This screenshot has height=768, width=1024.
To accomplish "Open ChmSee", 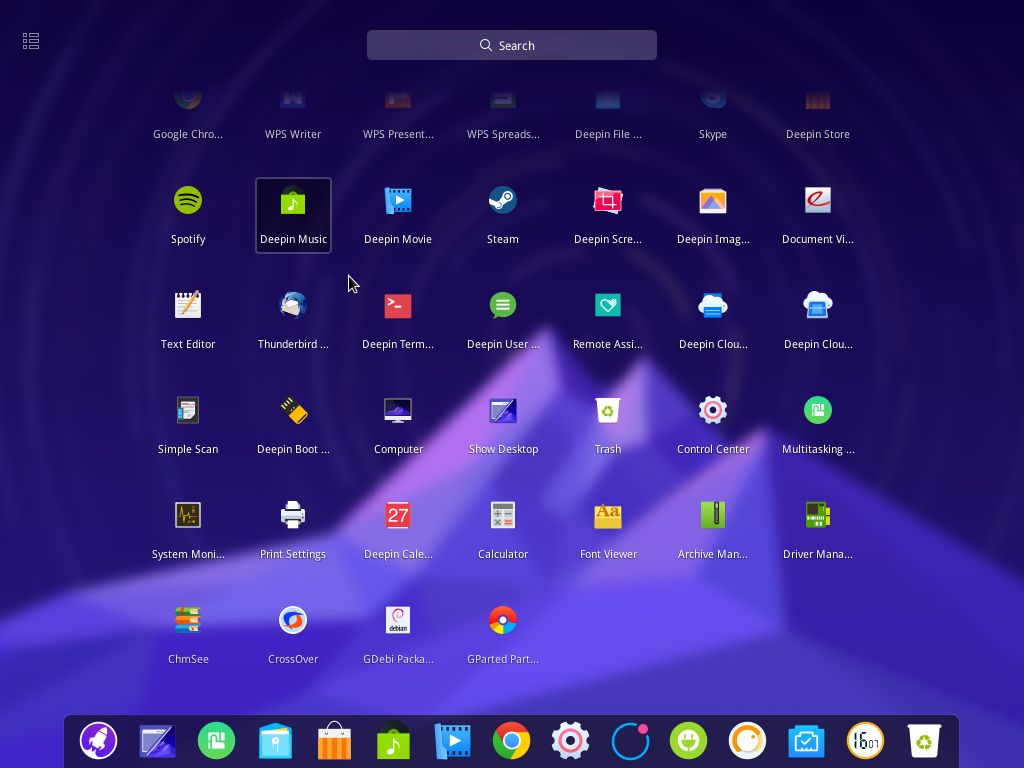I will coord(188,620).
